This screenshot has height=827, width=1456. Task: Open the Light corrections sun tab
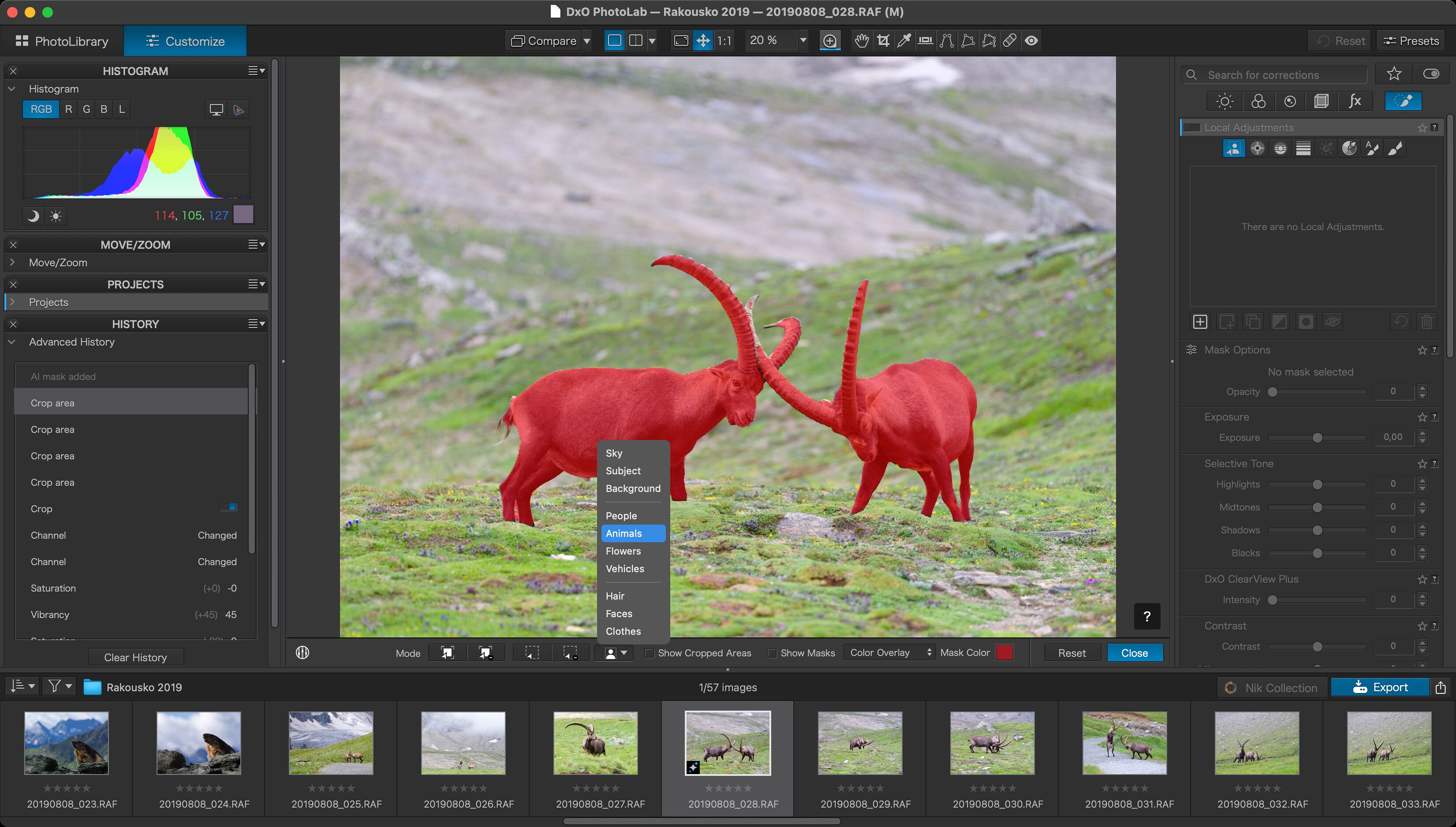coord(1224,101)
